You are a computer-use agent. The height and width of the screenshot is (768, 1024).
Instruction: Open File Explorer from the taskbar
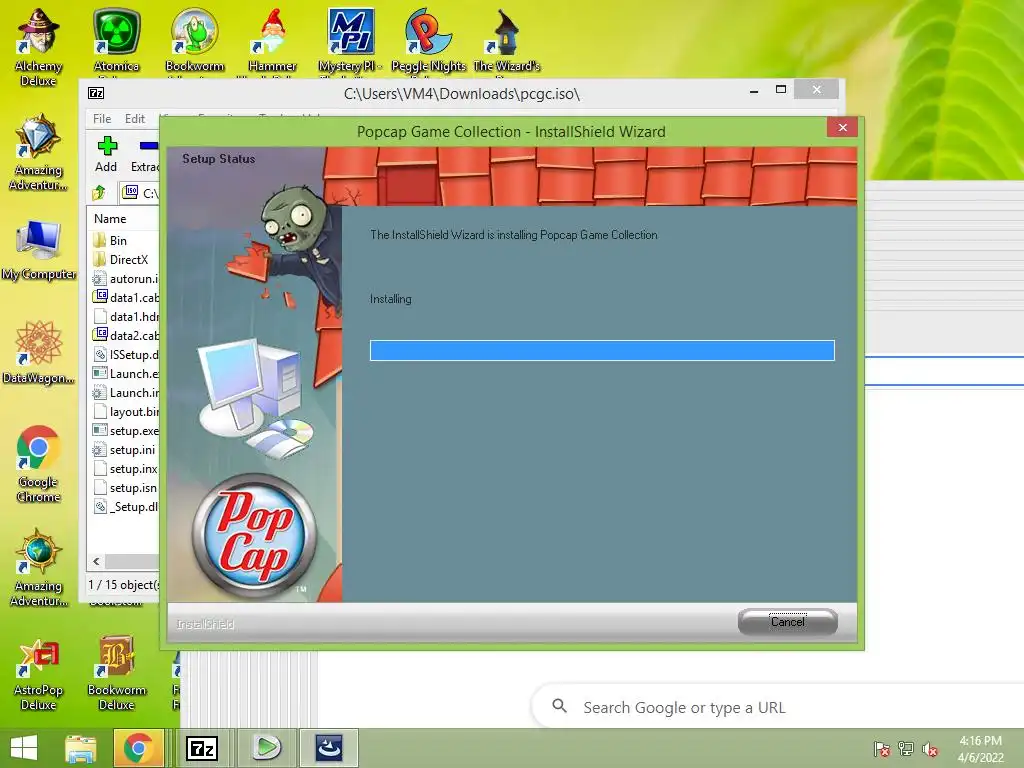(80, 748)
